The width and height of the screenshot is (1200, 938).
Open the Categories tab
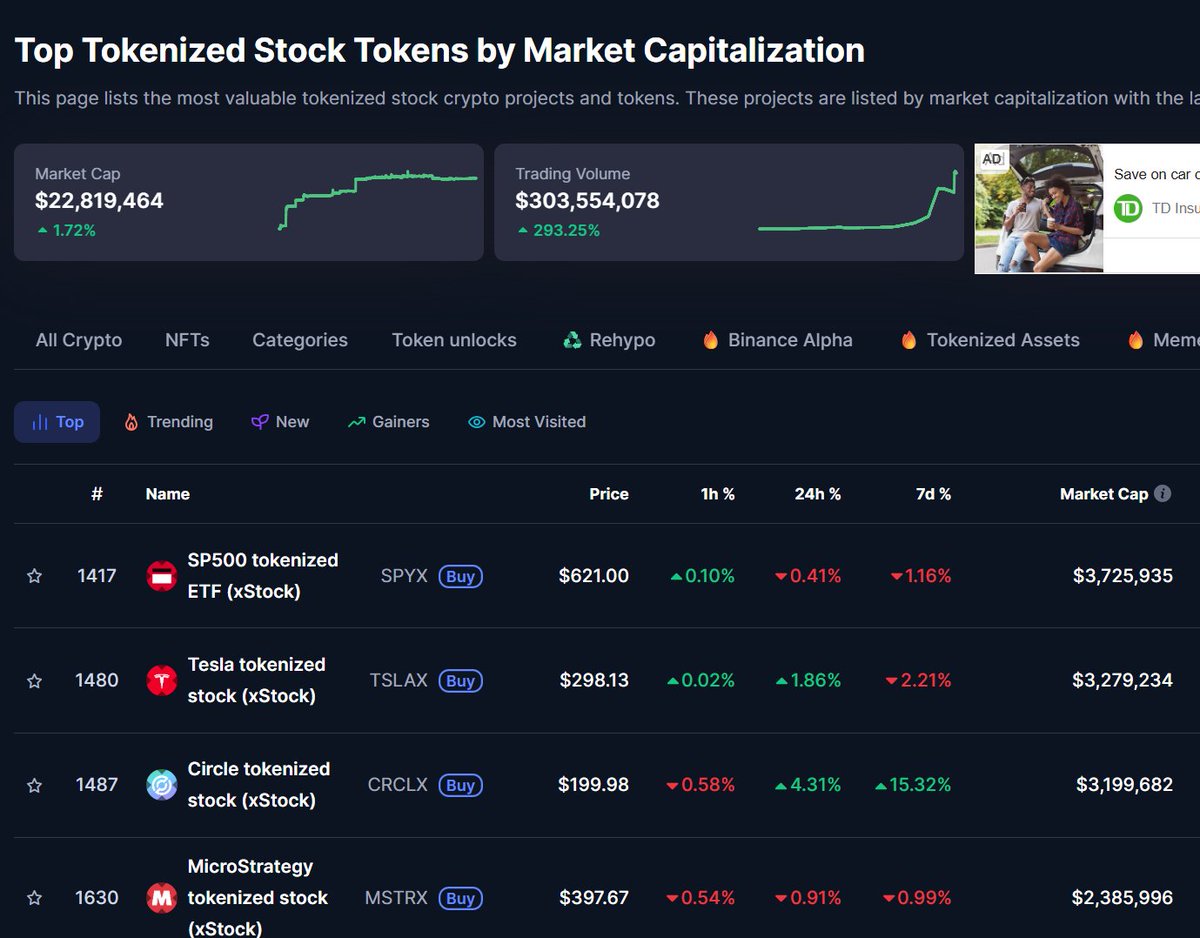(300, 340)
